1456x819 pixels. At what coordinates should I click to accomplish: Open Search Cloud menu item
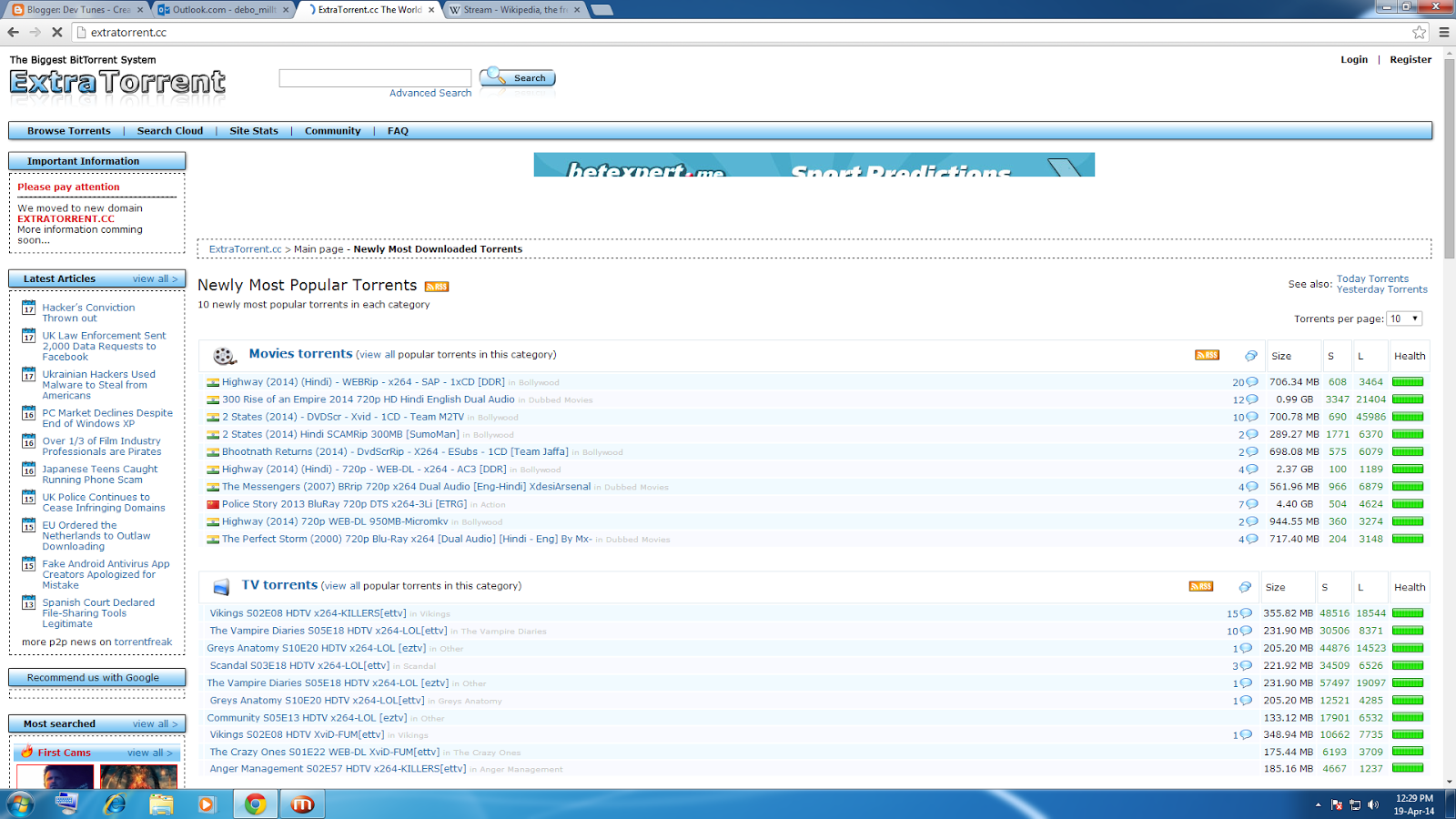(x=170, y=131)
